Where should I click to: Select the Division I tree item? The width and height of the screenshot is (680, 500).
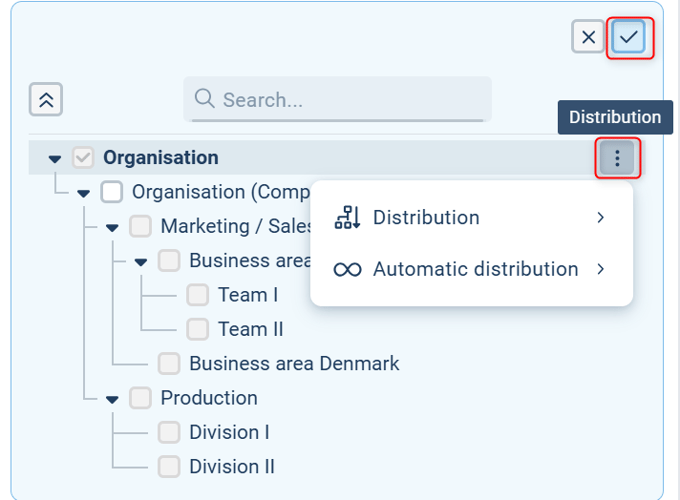click(229, 432)
